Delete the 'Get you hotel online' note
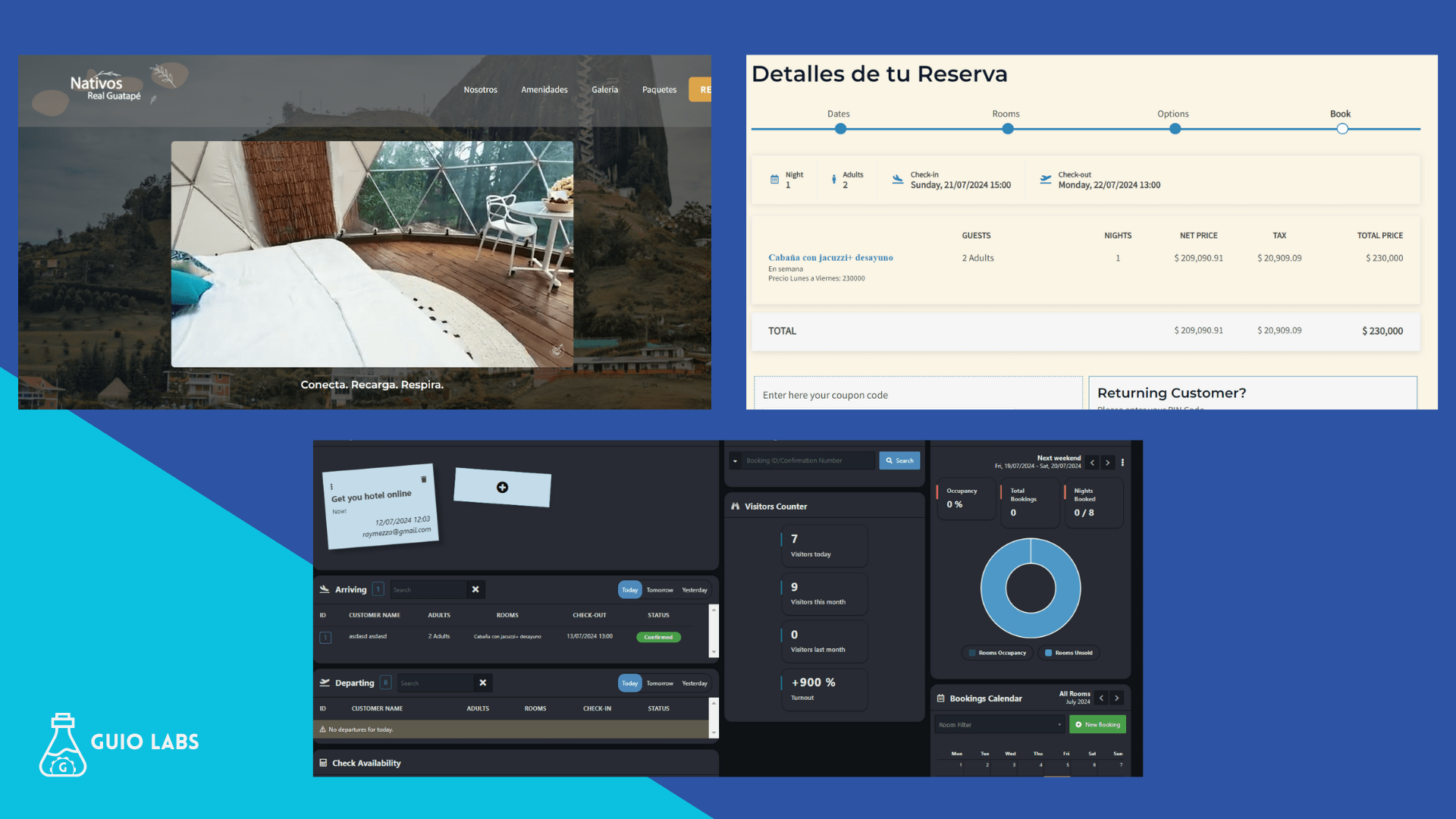 pyautogui.click(x=423, y=479)
